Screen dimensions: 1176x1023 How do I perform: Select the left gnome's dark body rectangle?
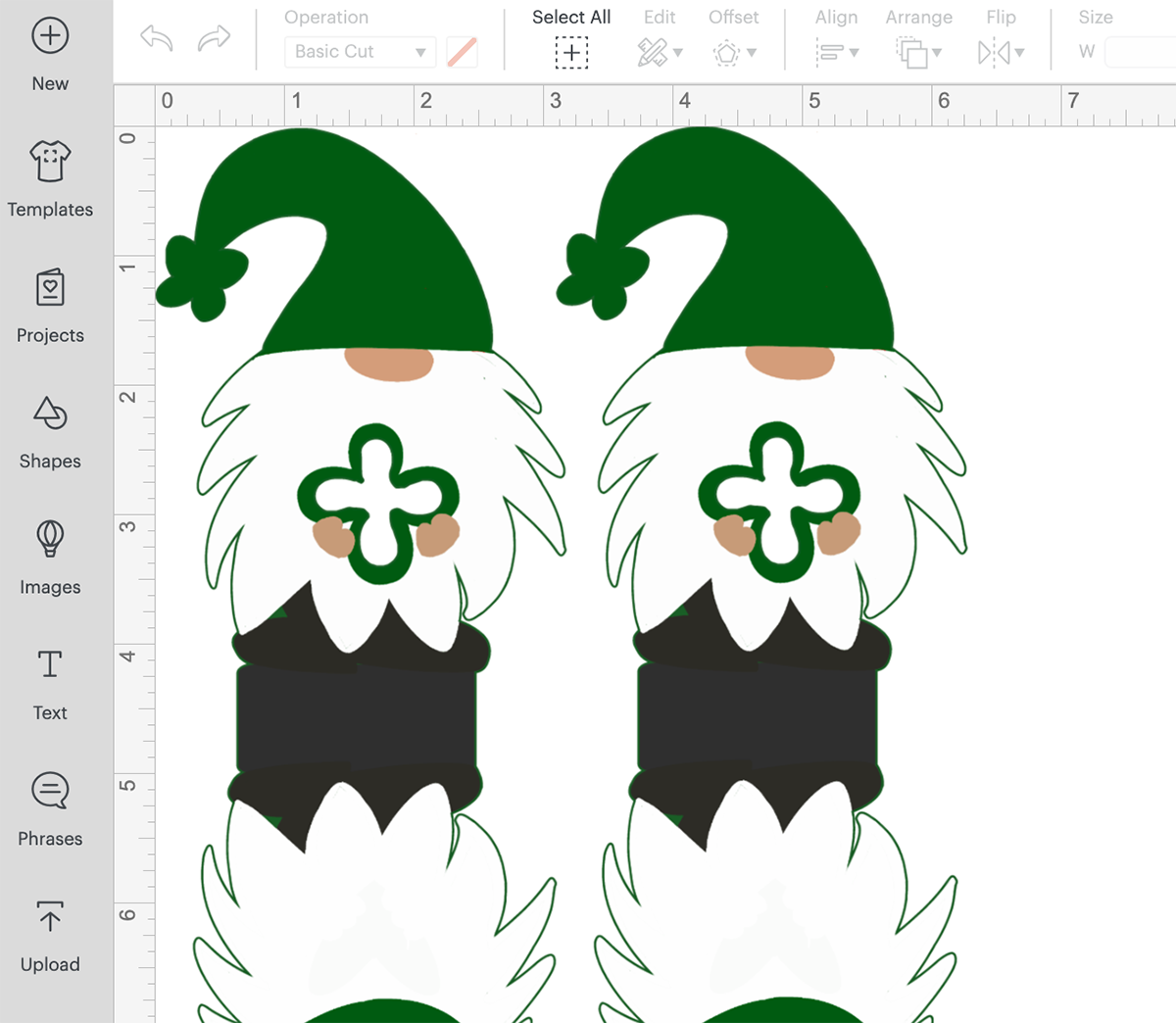(357, 720)
